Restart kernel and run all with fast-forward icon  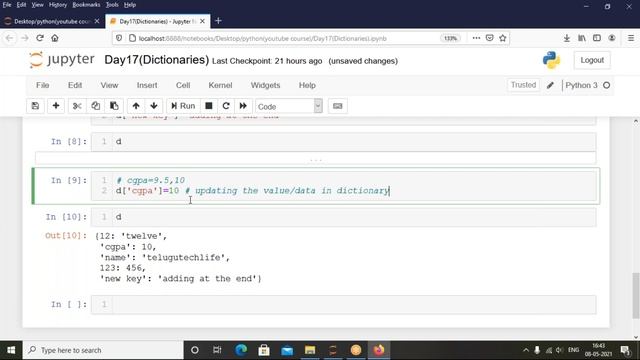click(x=243, y=106)
